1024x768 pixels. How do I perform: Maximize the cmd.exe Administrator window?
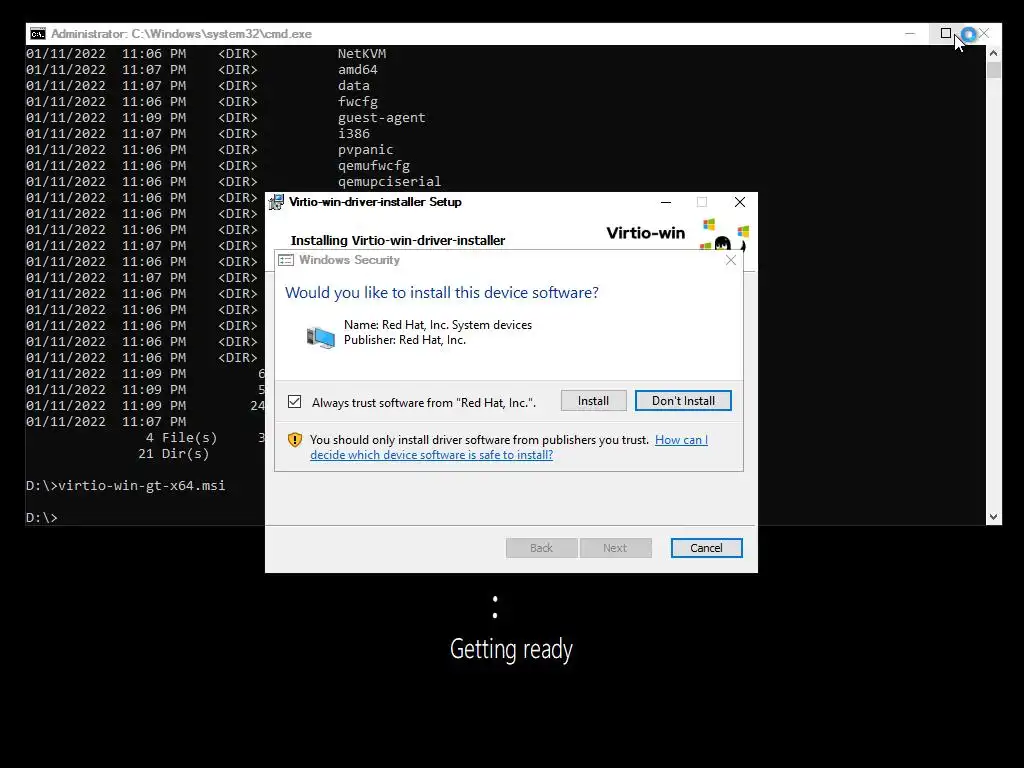click(946, 33)
